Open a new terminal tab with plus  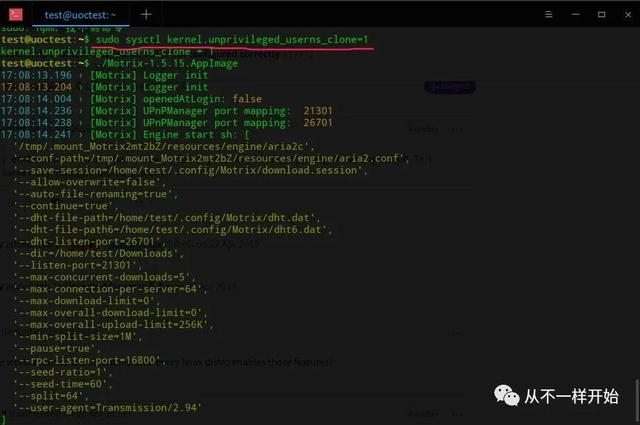(x=146, y=15)
